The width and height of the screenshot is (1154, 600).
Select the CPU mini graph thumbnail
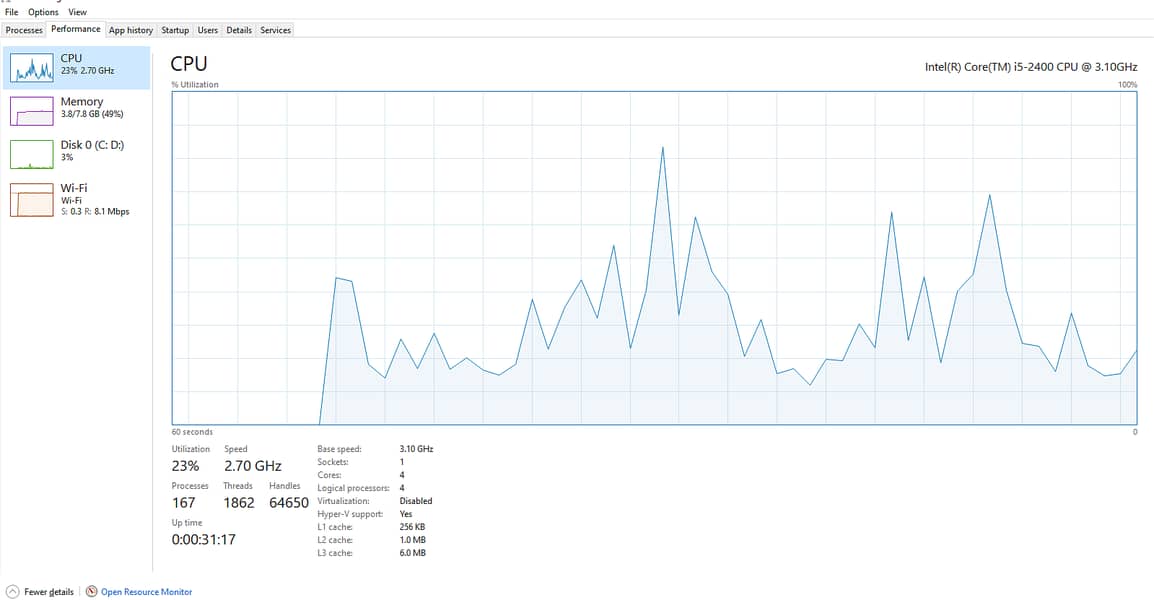tap(32, 67)
